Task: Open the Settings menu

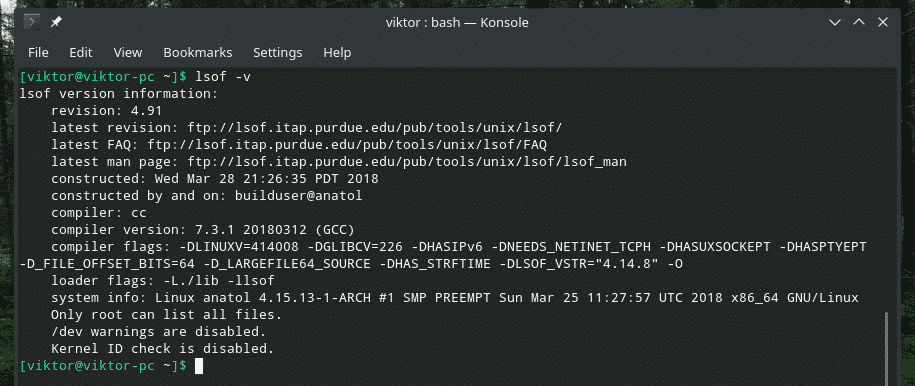Action: (277, 53)
